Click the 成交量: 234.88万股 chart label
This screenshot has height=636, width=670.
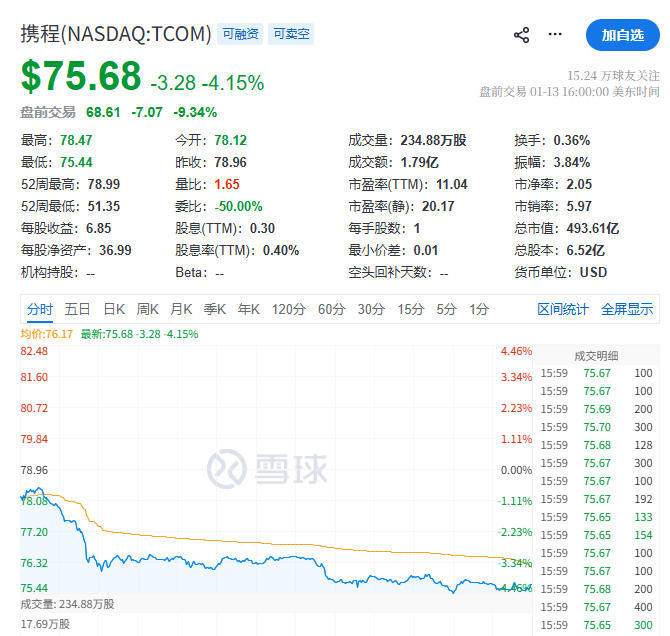tap(67, 604)
